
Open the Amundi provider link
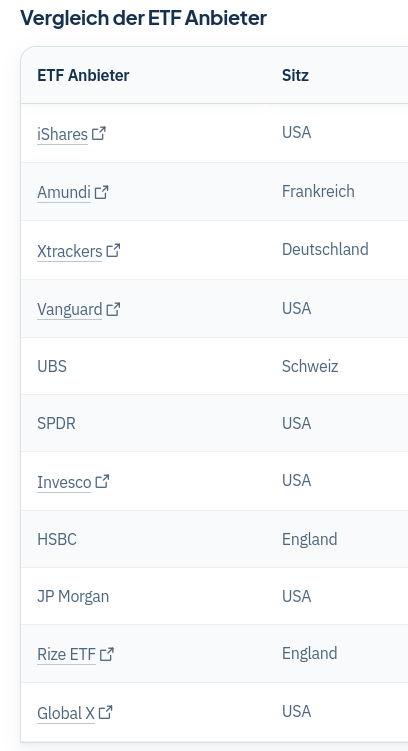click(x=64, y=193)
